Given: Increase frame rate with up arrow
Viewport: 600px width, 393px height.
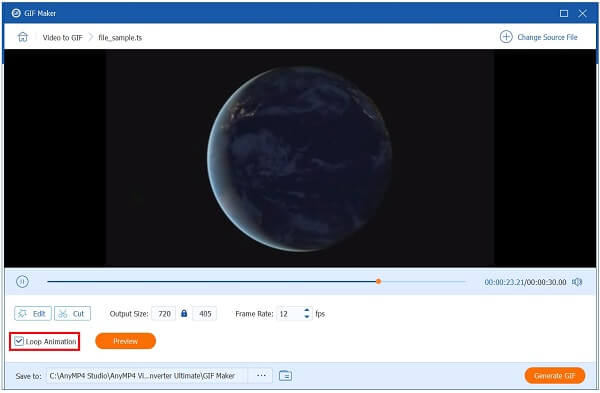Looking at the screenshot, I should coord(307,310).
